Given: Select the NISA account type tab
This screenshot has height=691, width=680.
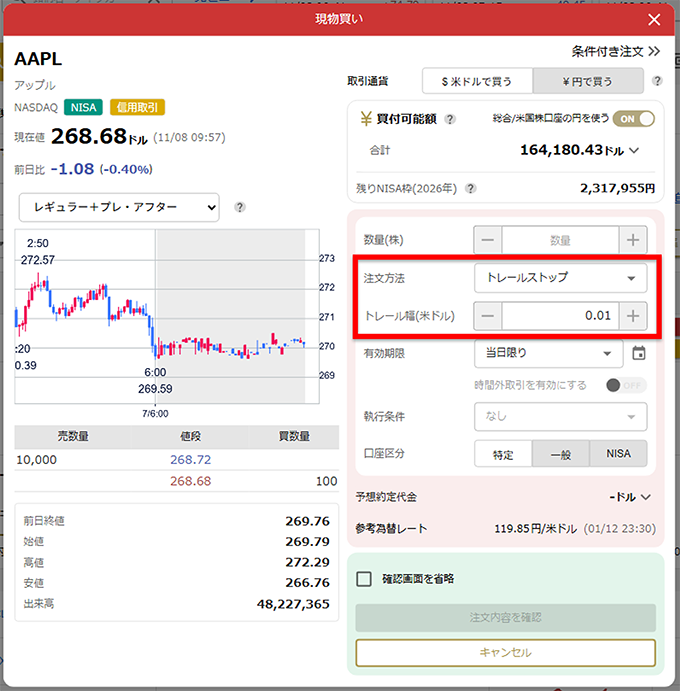Looking at the screenshot, I should pyautogui.click(x=618, y=454).
